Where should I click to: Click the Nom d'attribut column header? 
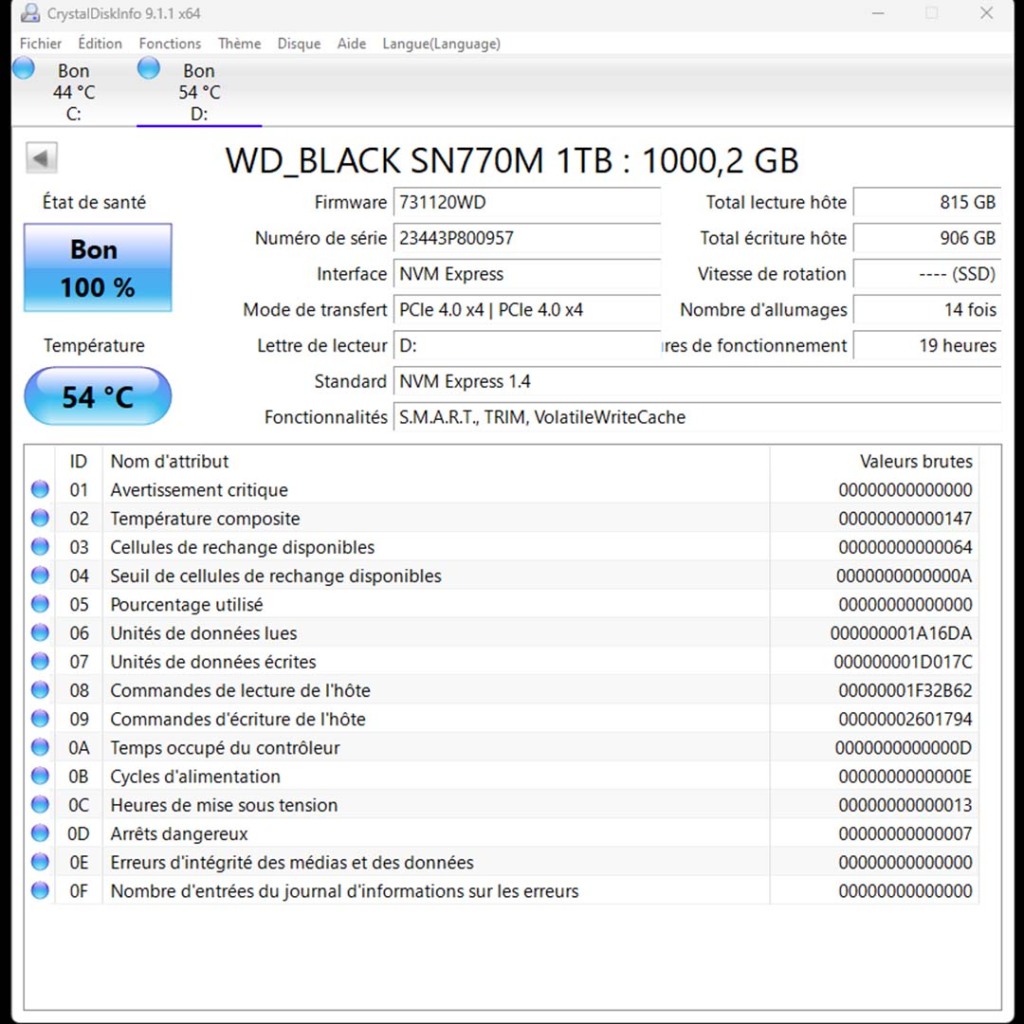(x=436, y=461)
